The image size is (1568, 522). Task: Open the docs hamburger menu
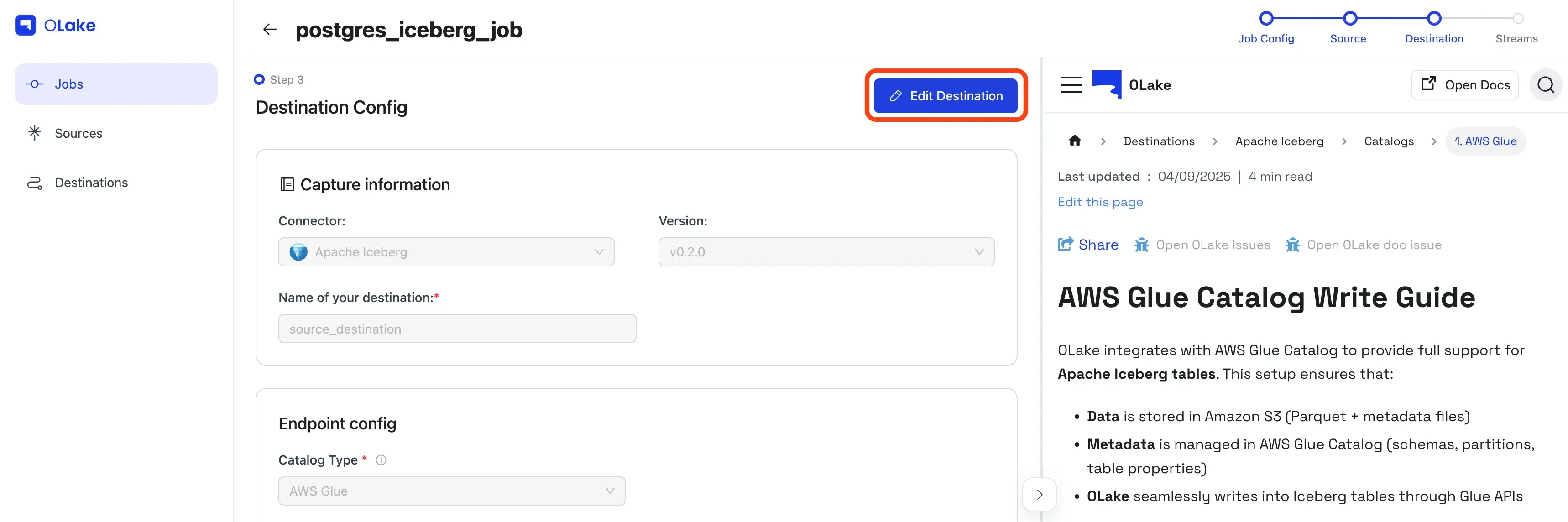1071,84
